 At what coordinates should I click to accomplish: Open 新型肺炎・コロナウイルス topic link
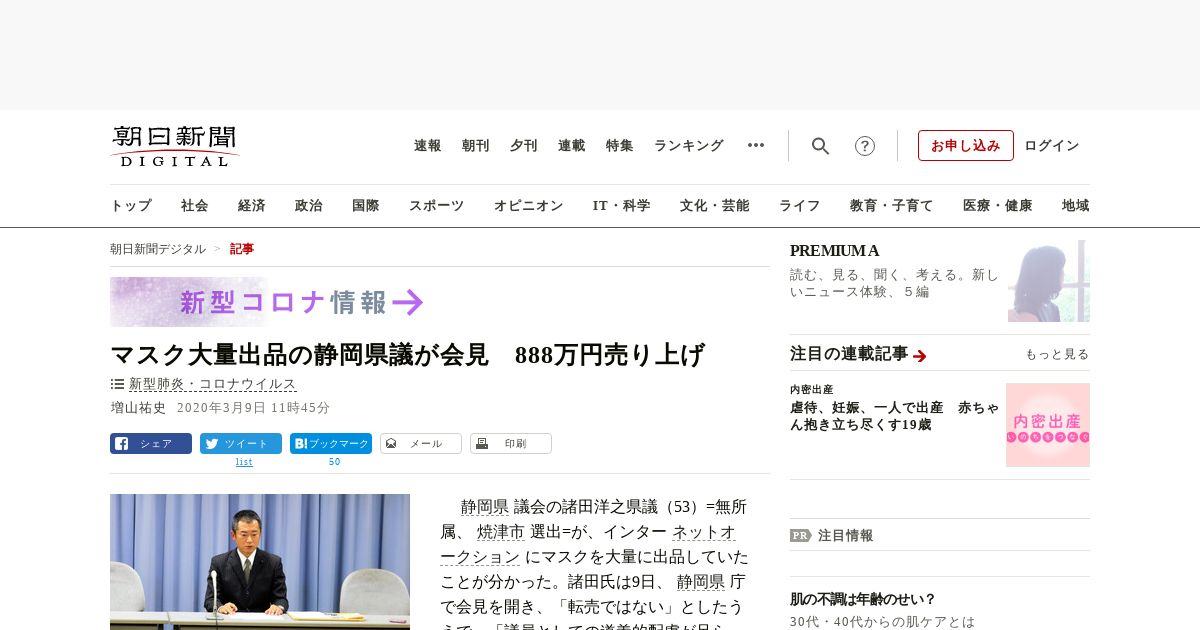(x=213, y=384)
